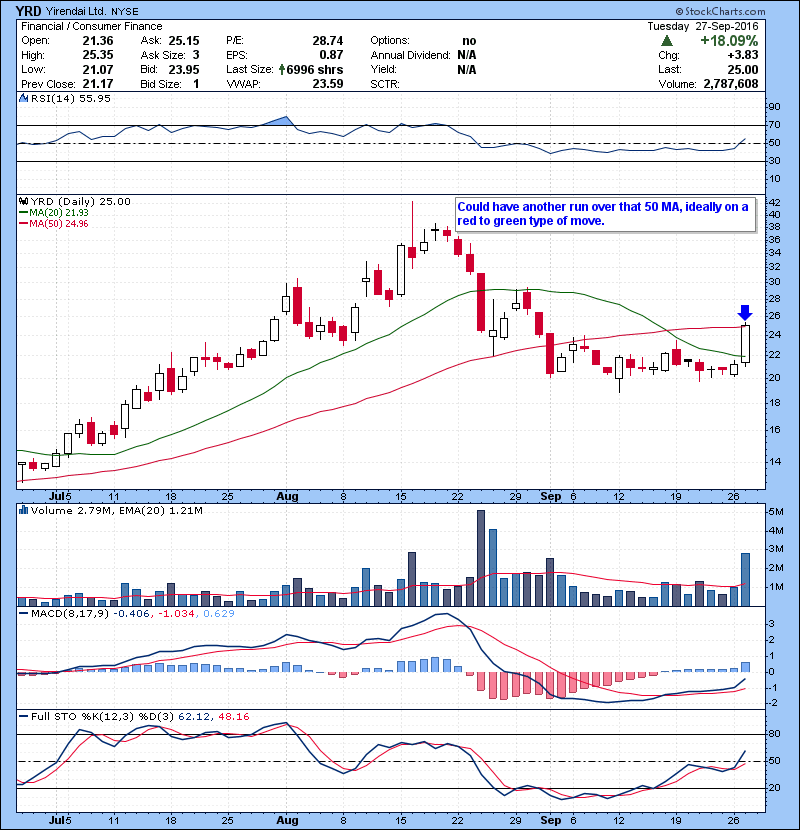The width and height of the screenshot is (800, 830).
Task: Click the MACD histogram value 0.629
Action: tap(219, 614)
